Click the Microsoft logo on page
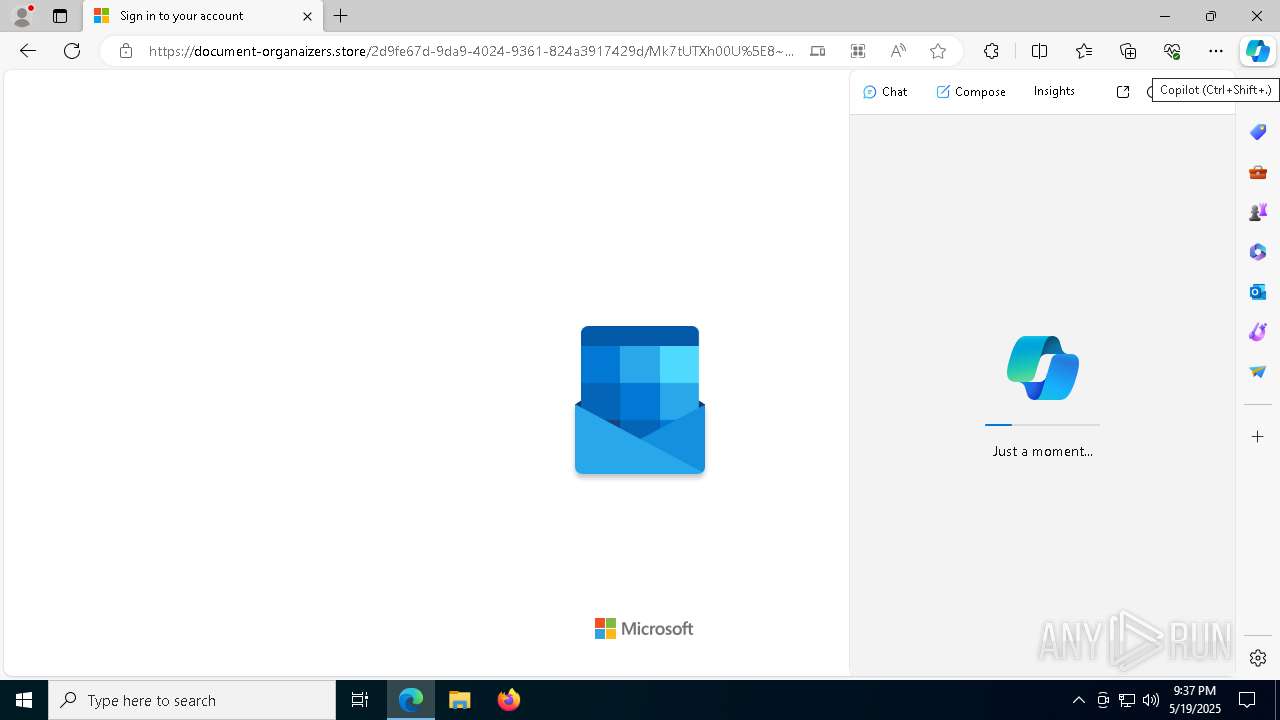 click(x=644, y=628)
